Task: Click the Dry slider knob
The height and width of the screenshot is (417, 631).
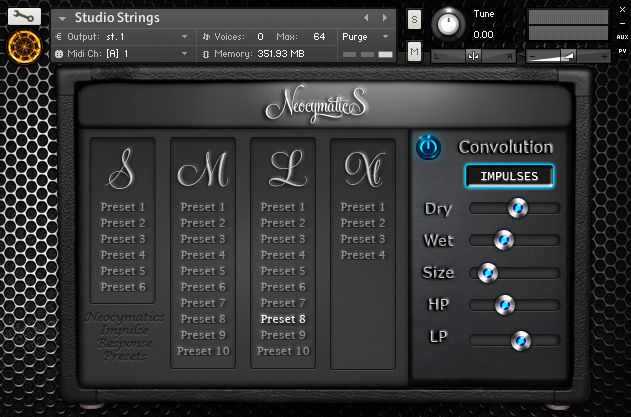Action: coord(518,208)
